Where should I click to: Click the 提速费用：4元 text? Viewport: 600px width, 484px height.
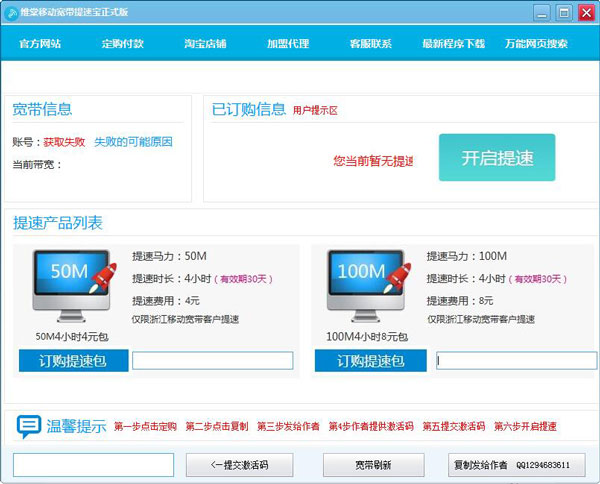coord(166,301)
